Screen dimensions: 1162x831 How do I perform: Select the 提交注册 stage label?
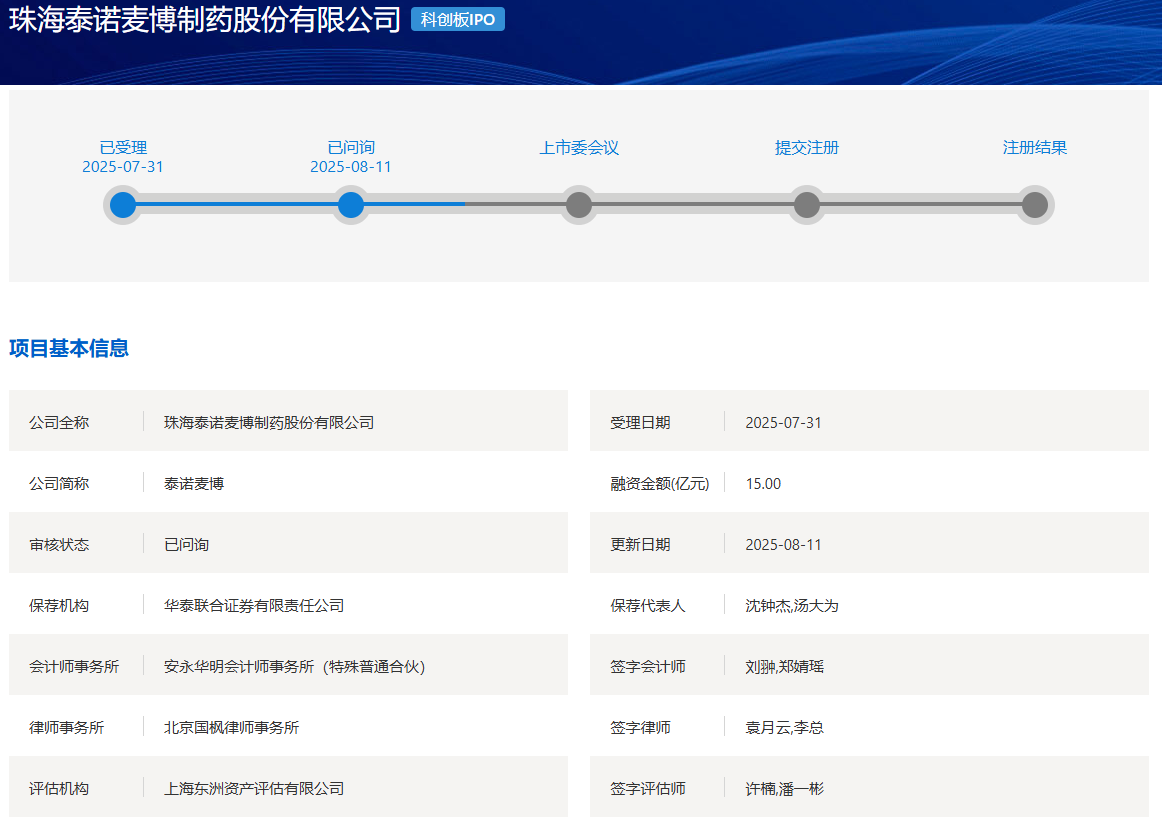pos(807,148)
